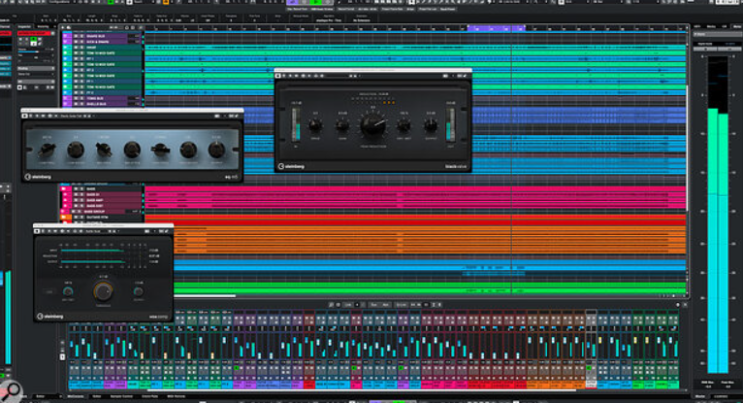This screenshot has height=403, width=743.
Task: Open preset menu in VoxComp header
Action: pos(97,231)
